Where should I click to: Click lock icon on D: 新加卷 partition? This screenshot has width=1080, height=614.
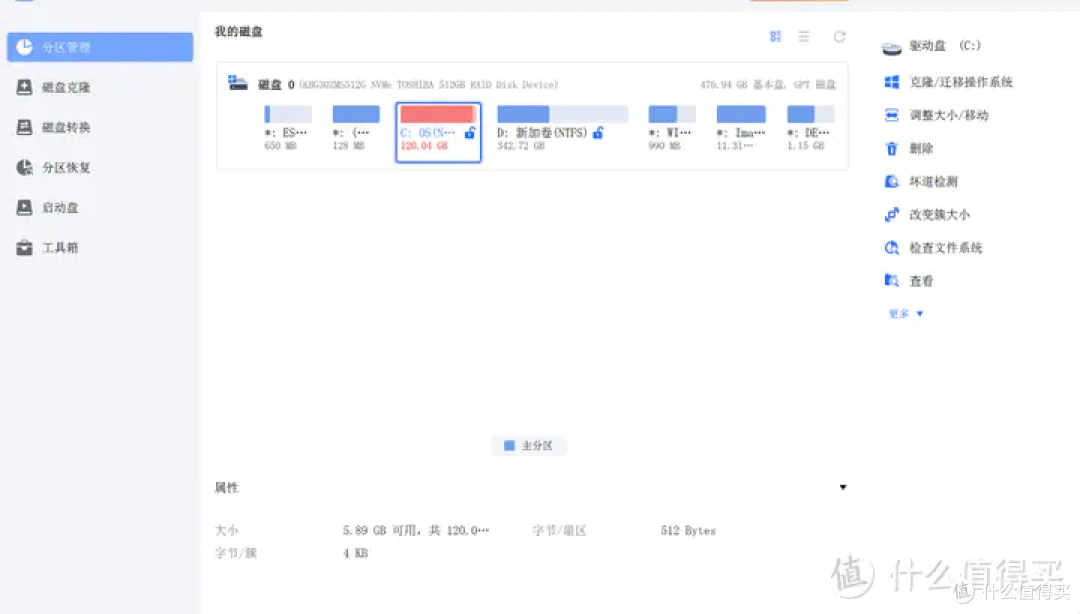pyautogui.click(x=598, y=132)
